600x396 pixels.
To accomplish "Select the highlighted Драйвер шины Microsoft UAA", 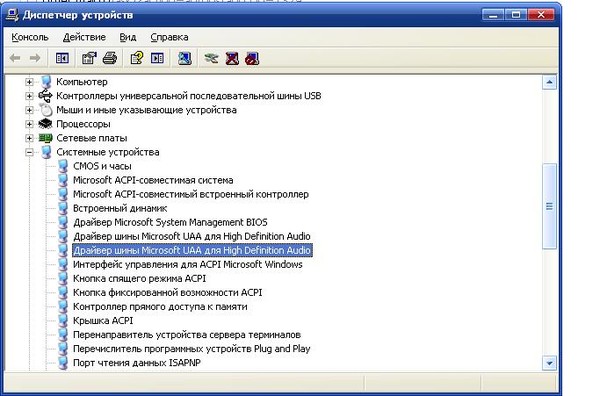I will point(192,251).
